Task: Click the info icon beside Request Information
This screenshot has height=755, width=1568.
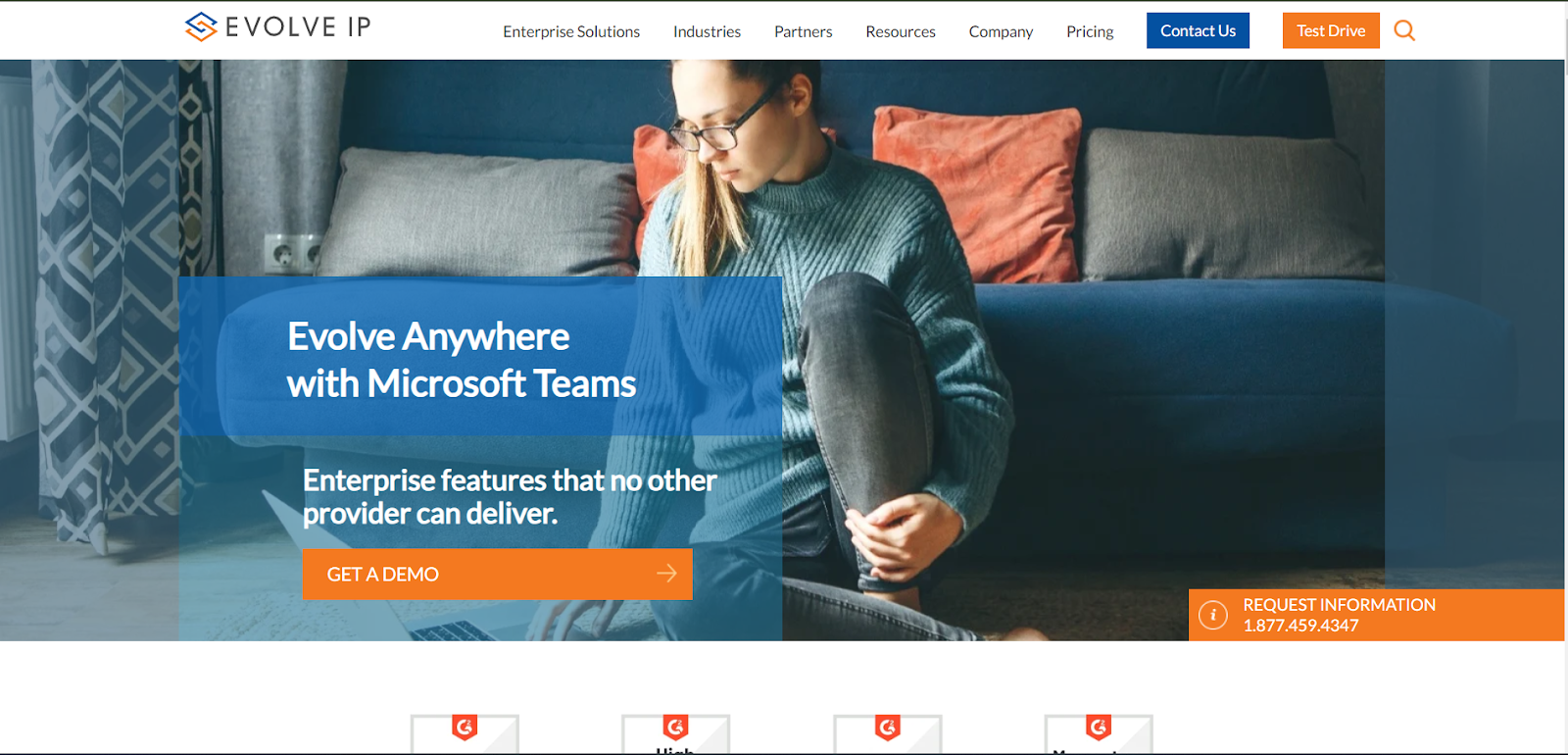Action: tap(1213, 615)
